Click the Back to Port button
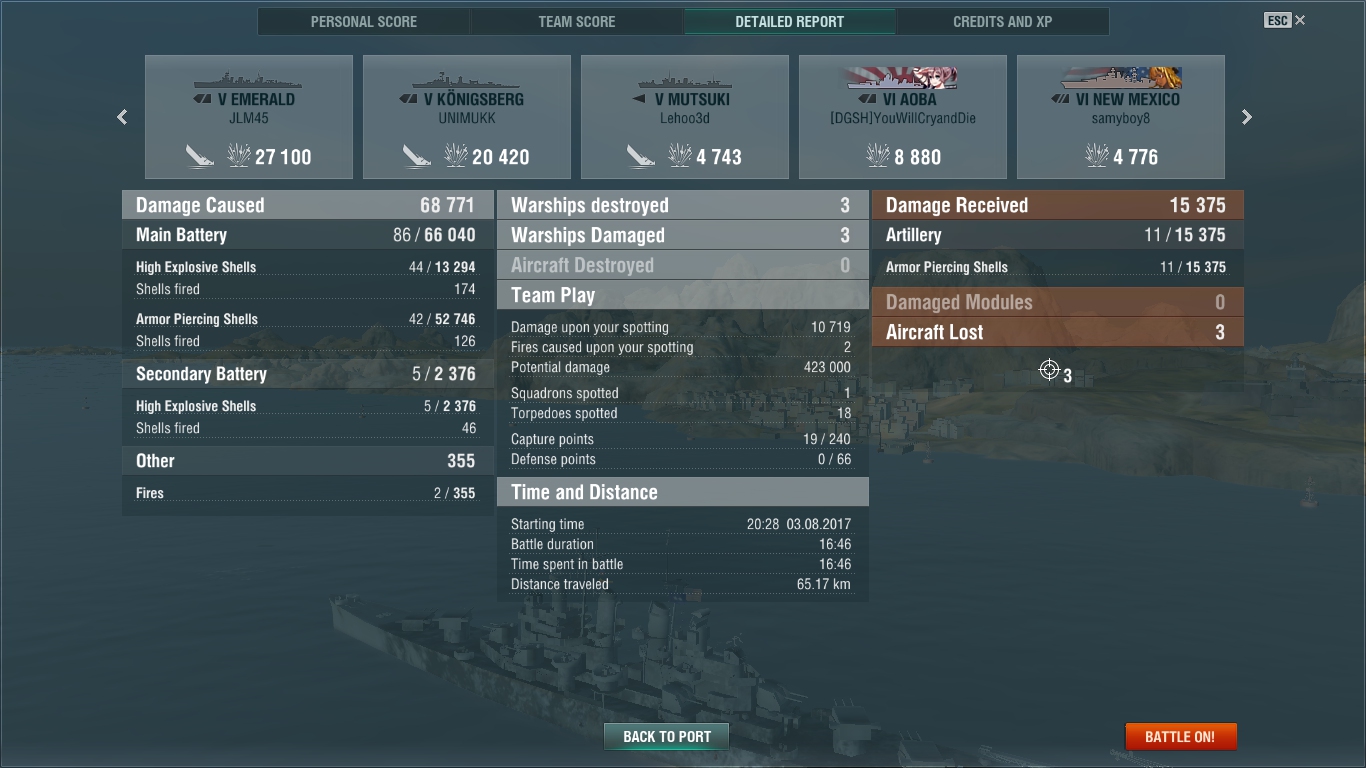This screenshot has height=768, width=1366. 667,737
